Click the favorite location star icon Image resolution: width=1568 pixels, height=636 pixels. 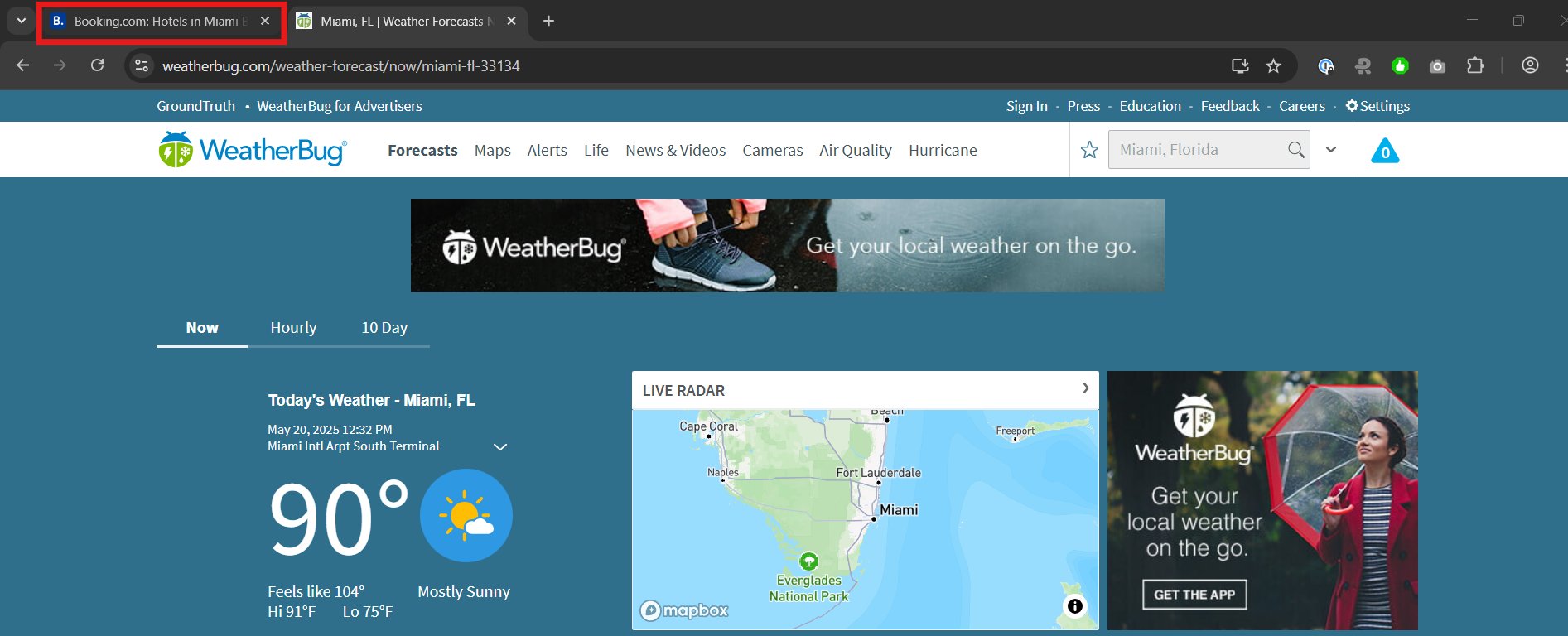pos(1089,150)
